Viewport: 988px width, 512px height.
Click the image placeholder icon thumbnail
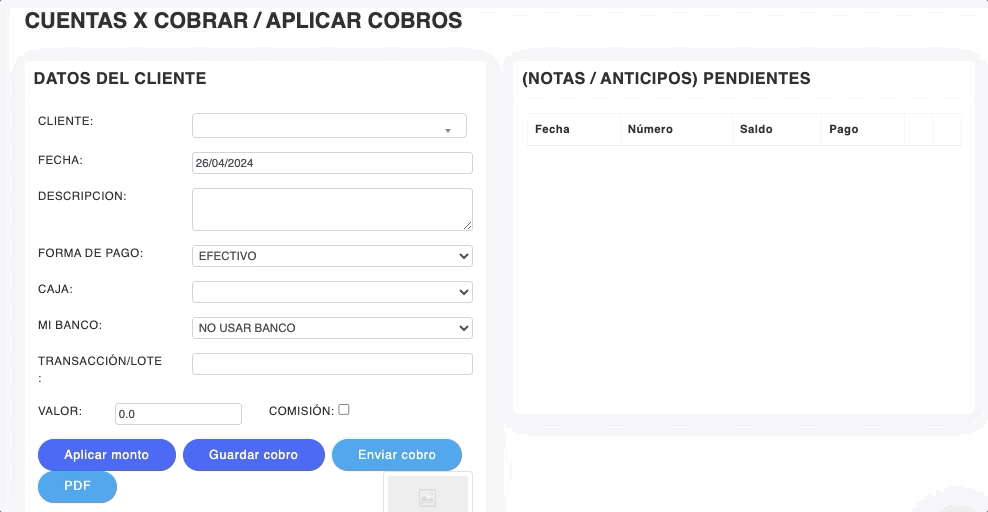pyautogui.click(x=428, y=496)
